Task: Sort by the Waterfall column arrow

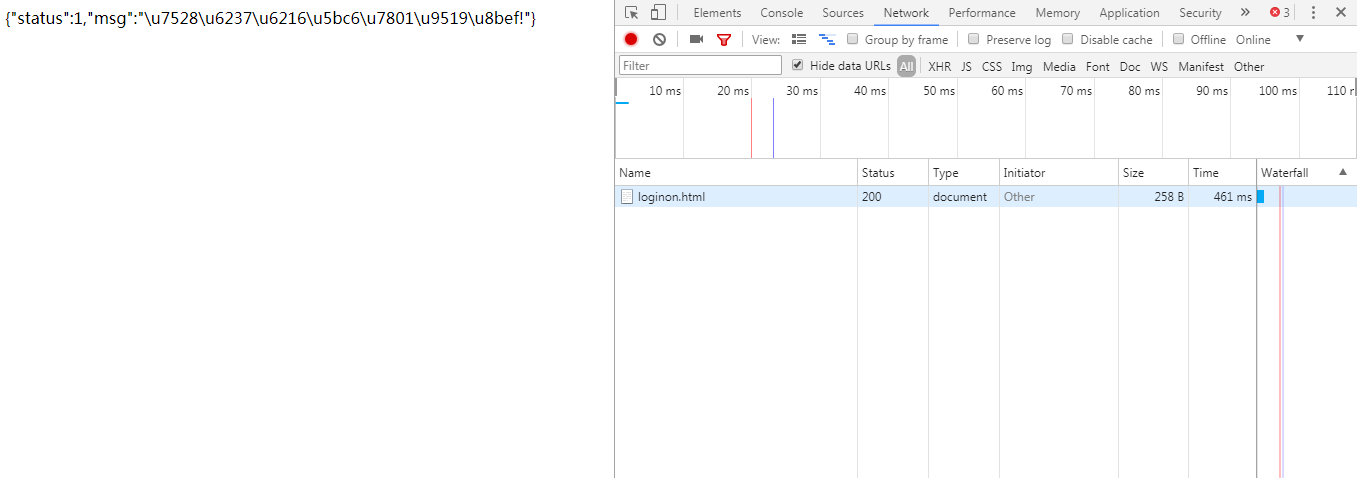Action: [x=1342, y=172]
